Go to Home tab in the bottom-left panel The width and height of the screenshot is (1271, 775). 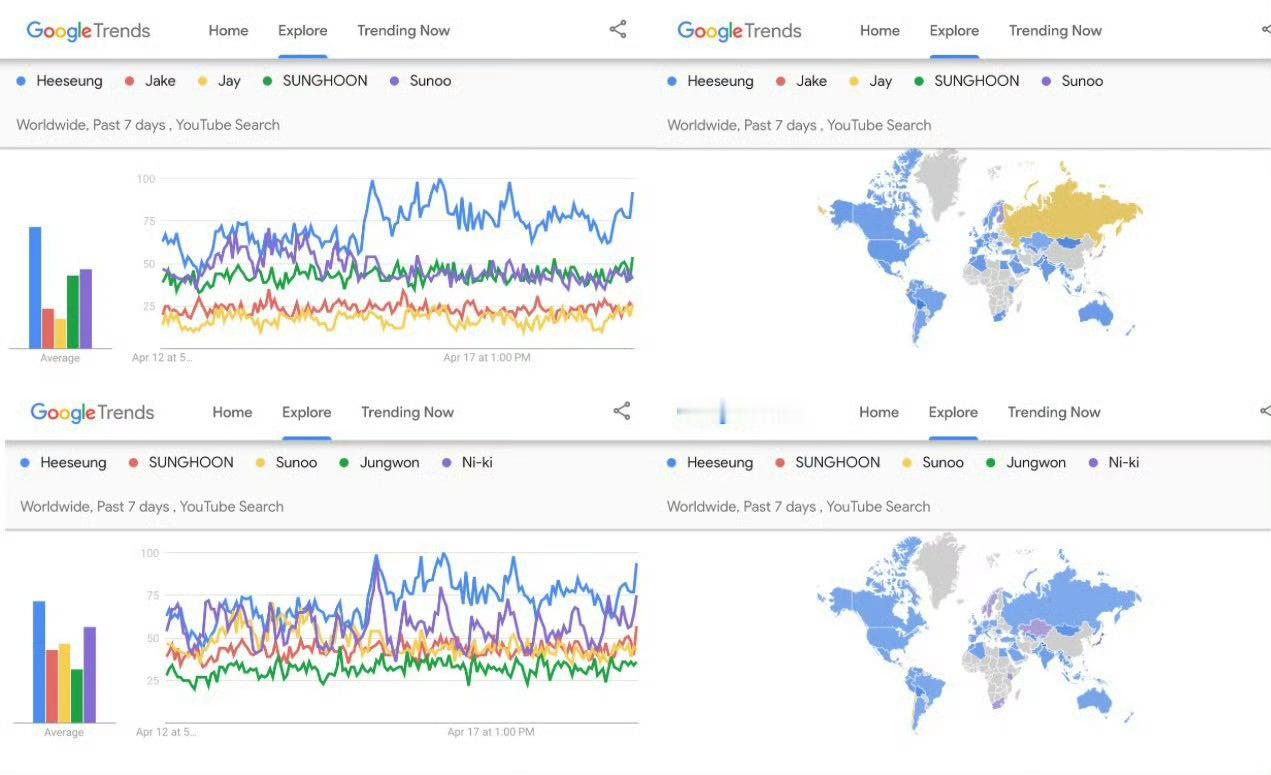pyautogui.click(x=232, y=412)
